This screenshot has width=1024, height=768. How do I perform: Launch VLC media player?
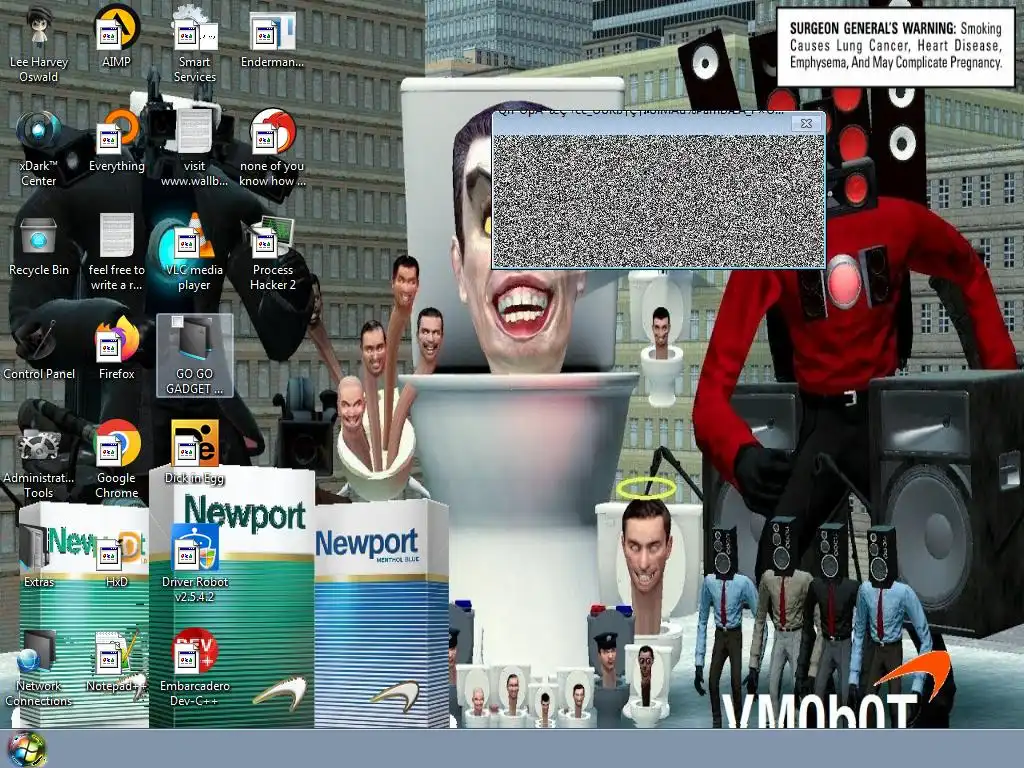[195, 253]
